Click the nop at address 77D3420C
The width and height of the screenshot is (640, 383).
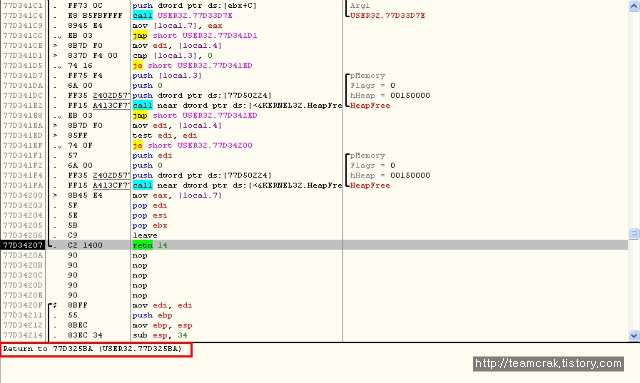[140, 276]
